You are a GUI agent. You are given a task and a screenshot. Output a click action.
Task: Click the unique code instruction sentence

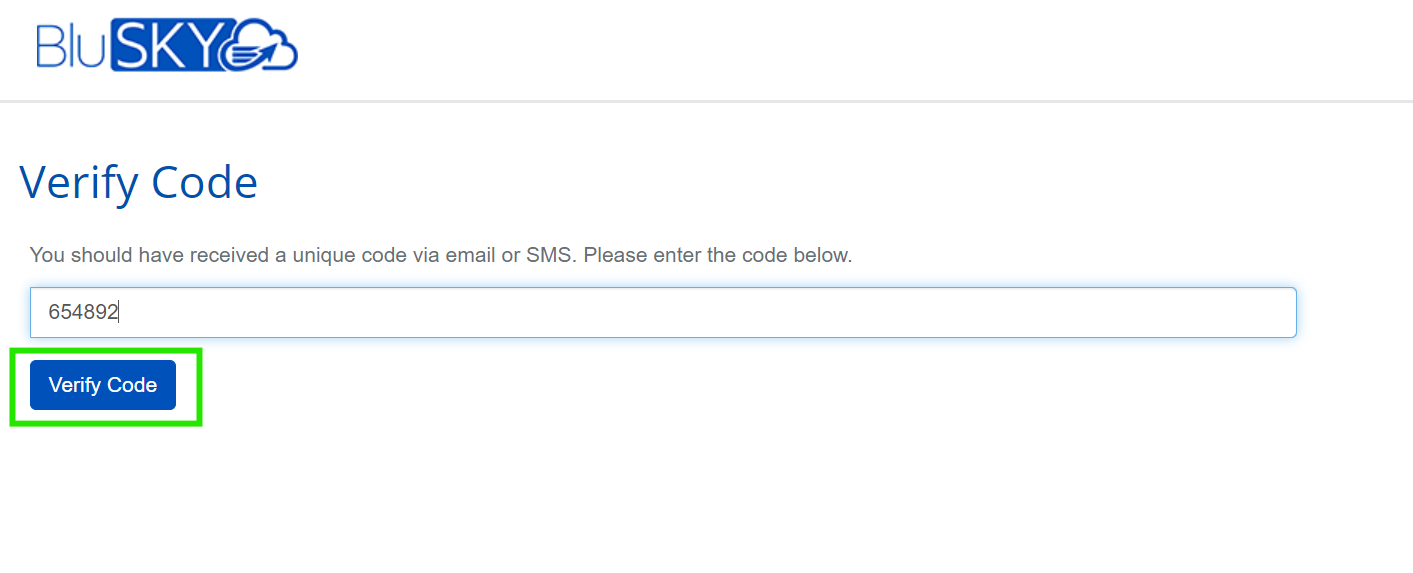440,255
